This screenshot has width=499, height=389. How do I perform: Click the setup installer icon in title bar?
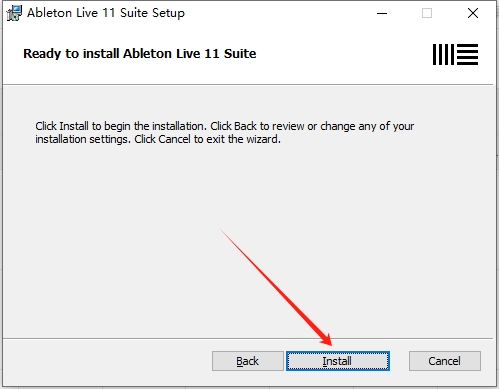click(x=14, y=13)
